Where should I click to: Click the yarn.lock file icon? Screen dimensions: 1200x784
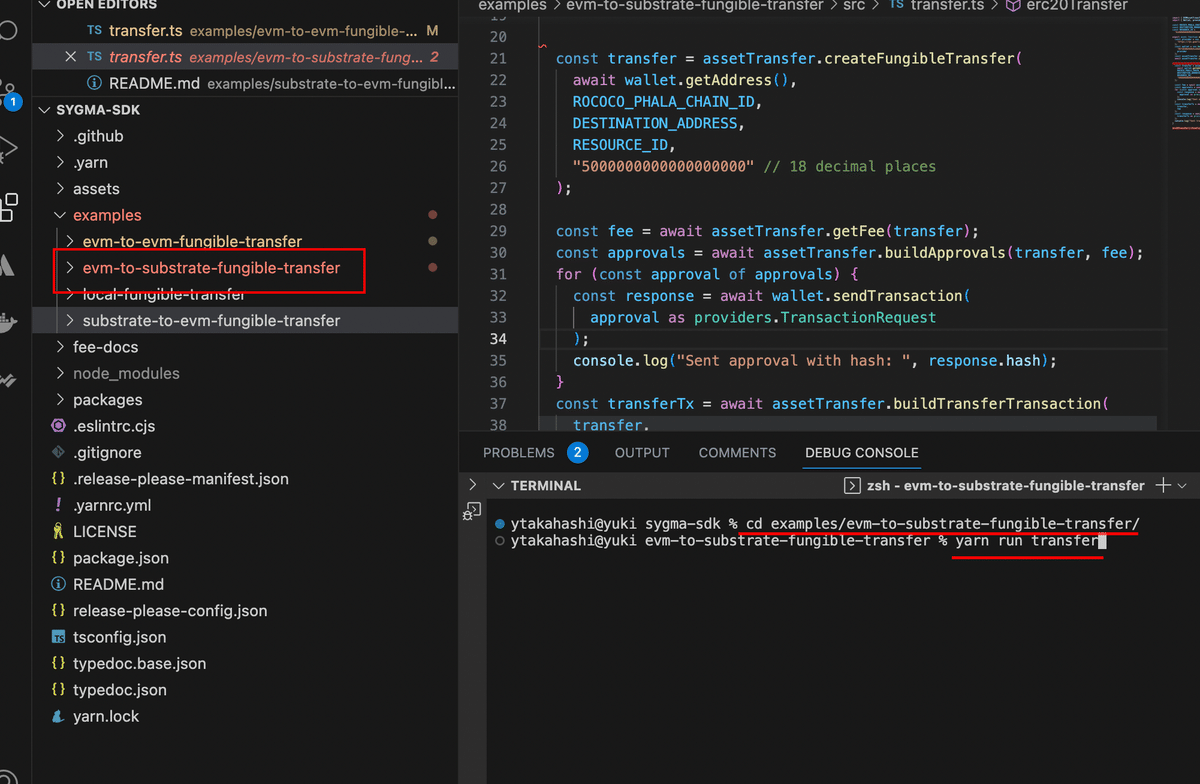[58, 716]
